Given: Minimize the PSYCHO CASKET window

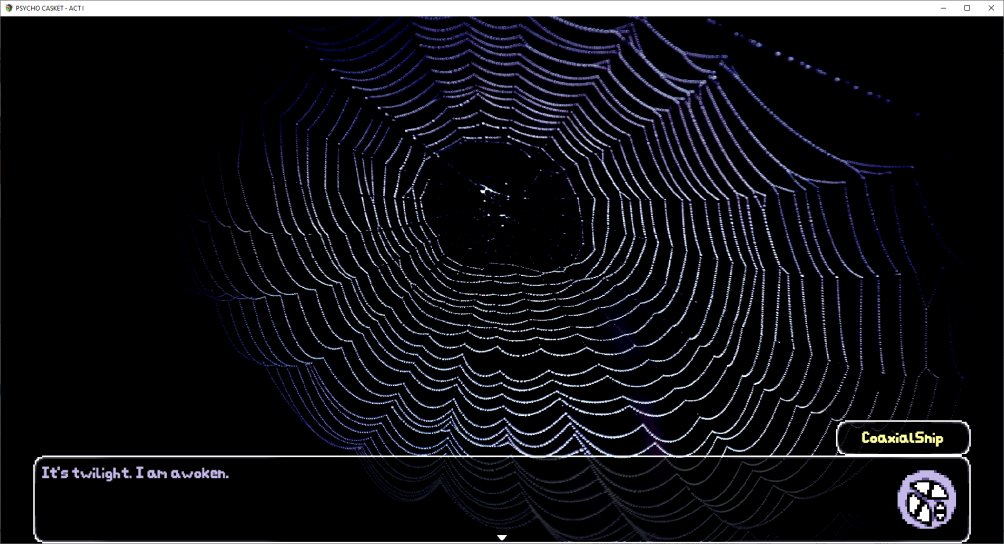Looking at the screenshot, I should point(944,8).
